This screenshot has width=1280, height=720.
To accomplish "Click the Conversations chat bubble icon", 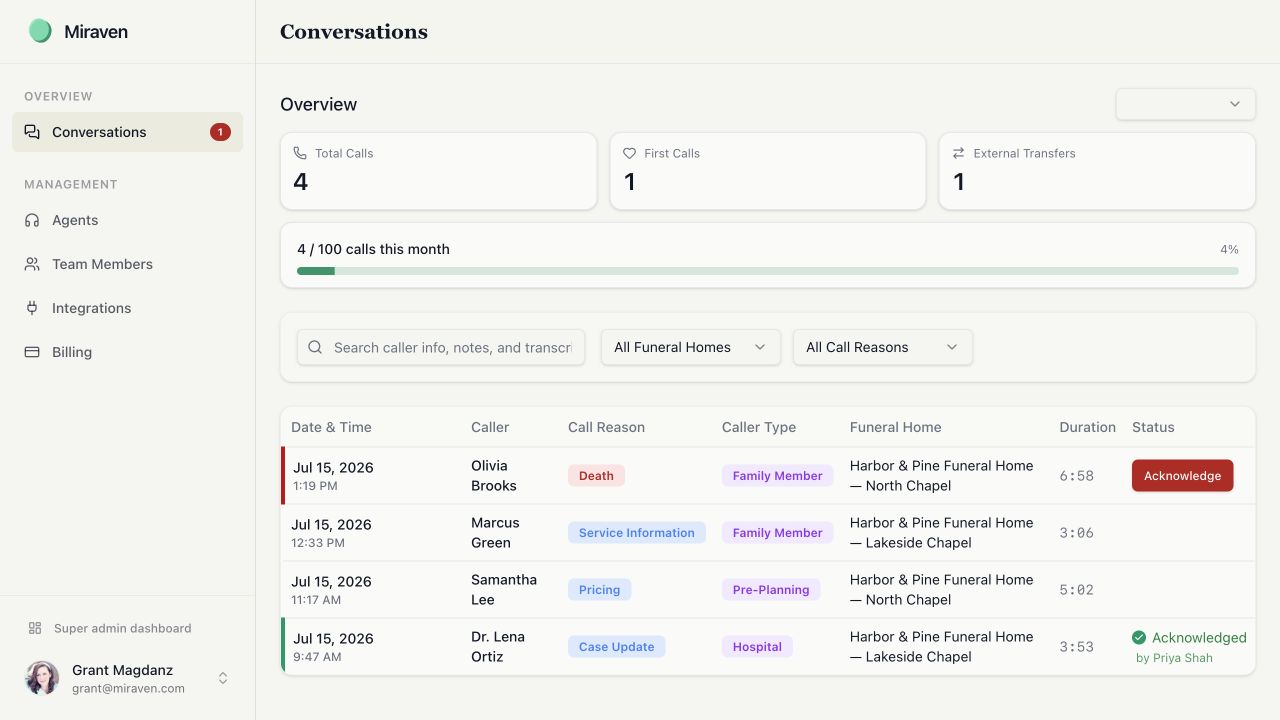I will pos(32,132).
